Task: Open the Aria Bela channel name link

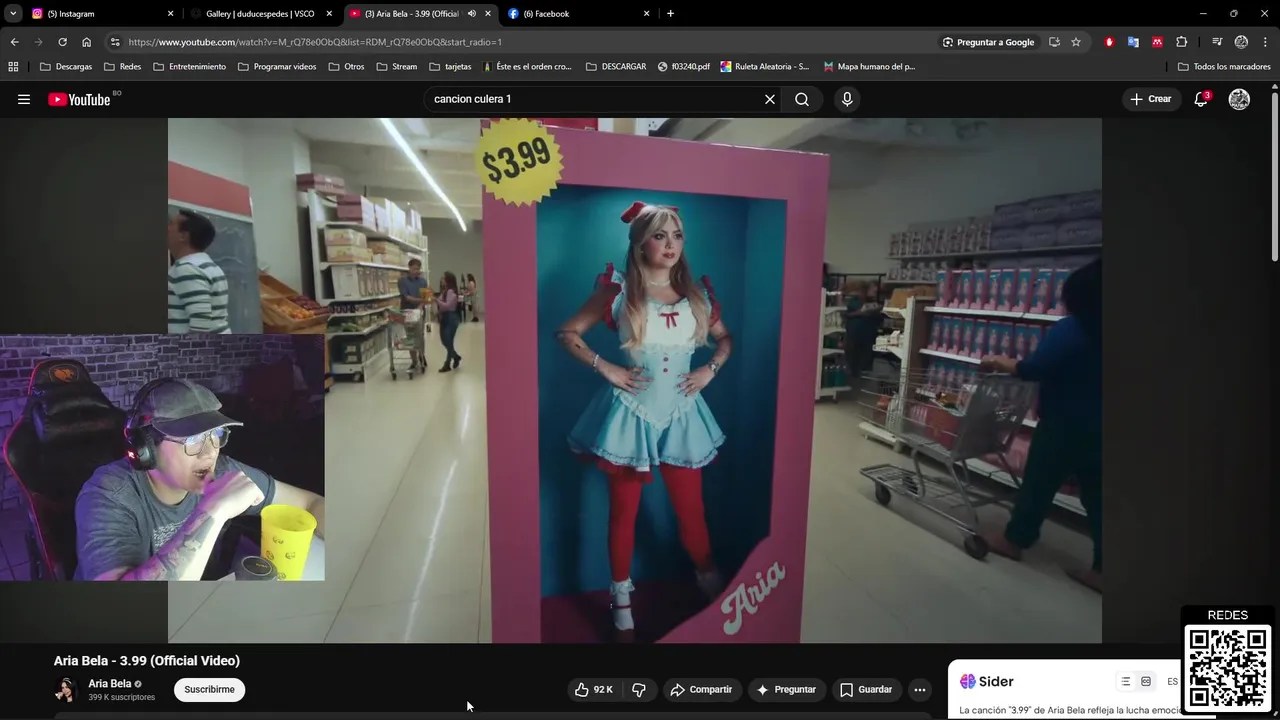Action: tap(110, 684)
